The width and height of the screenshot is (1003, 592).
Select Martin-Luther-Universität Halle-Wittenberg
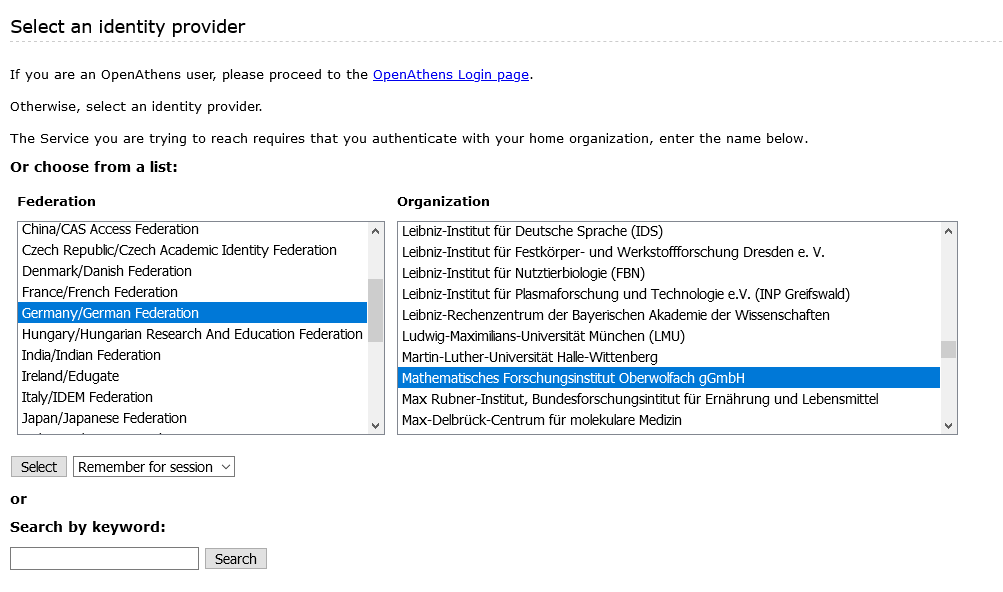click(x=529, y=357)
